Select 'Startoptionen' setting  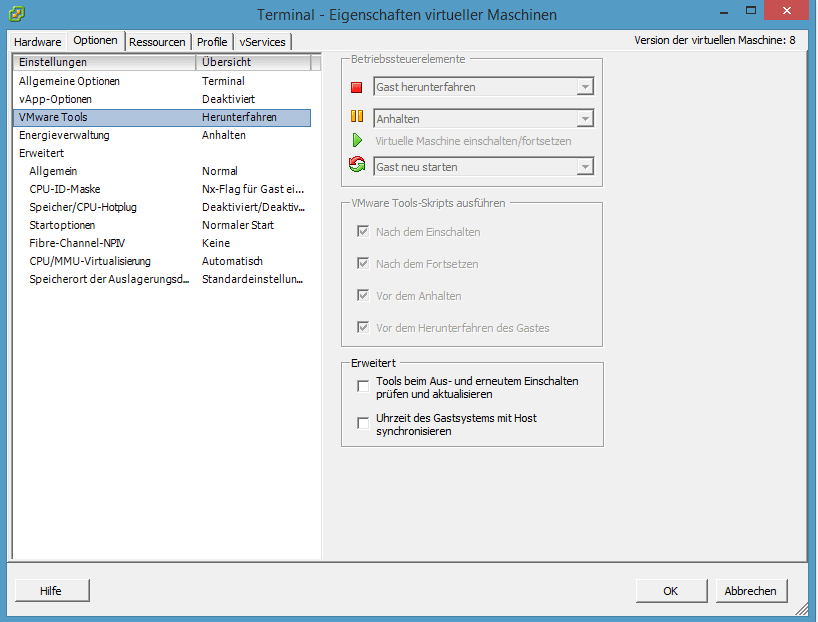tap(162, 225)
